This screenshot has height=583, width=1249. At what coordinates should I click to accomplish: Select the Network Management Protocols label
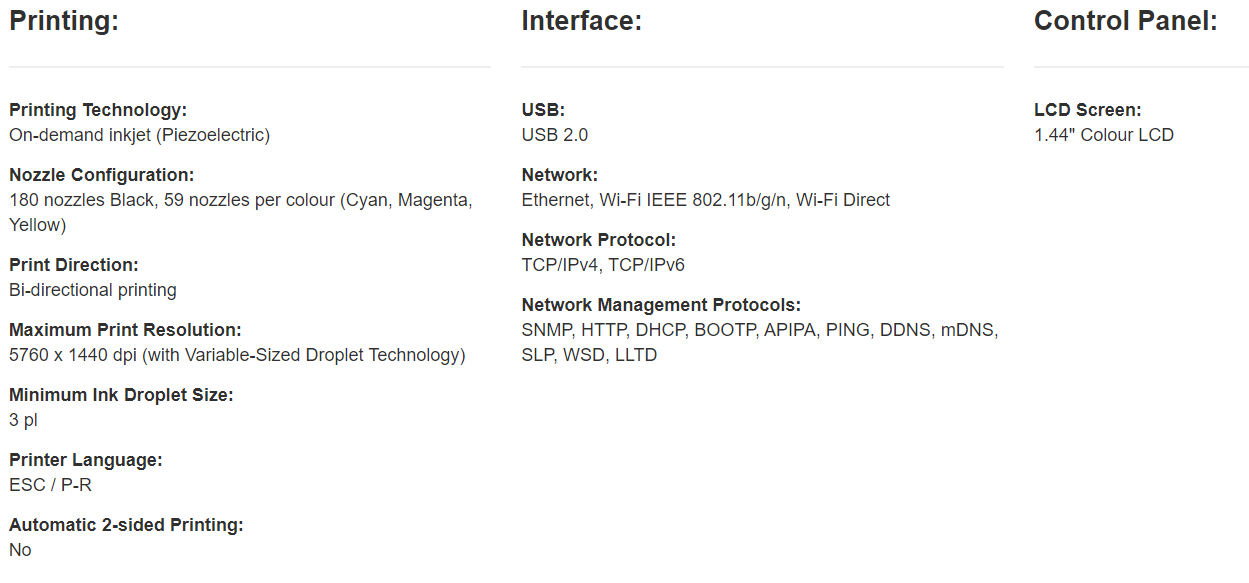(661, 305)
